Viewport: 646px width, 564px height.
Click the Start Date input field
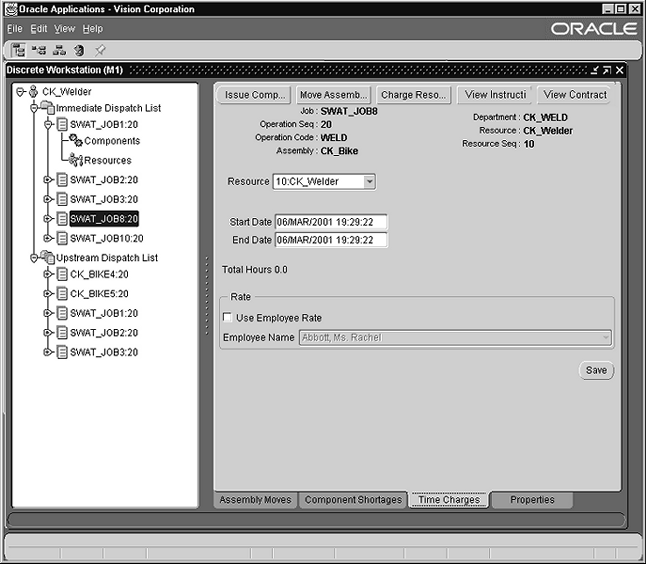tap(331, 222)
